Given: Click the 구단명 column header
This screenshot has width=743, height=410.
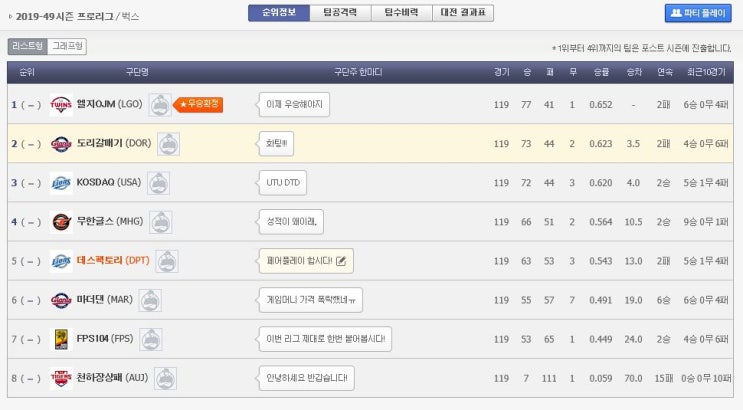Looking at the screenshot, I should [137, 72].
